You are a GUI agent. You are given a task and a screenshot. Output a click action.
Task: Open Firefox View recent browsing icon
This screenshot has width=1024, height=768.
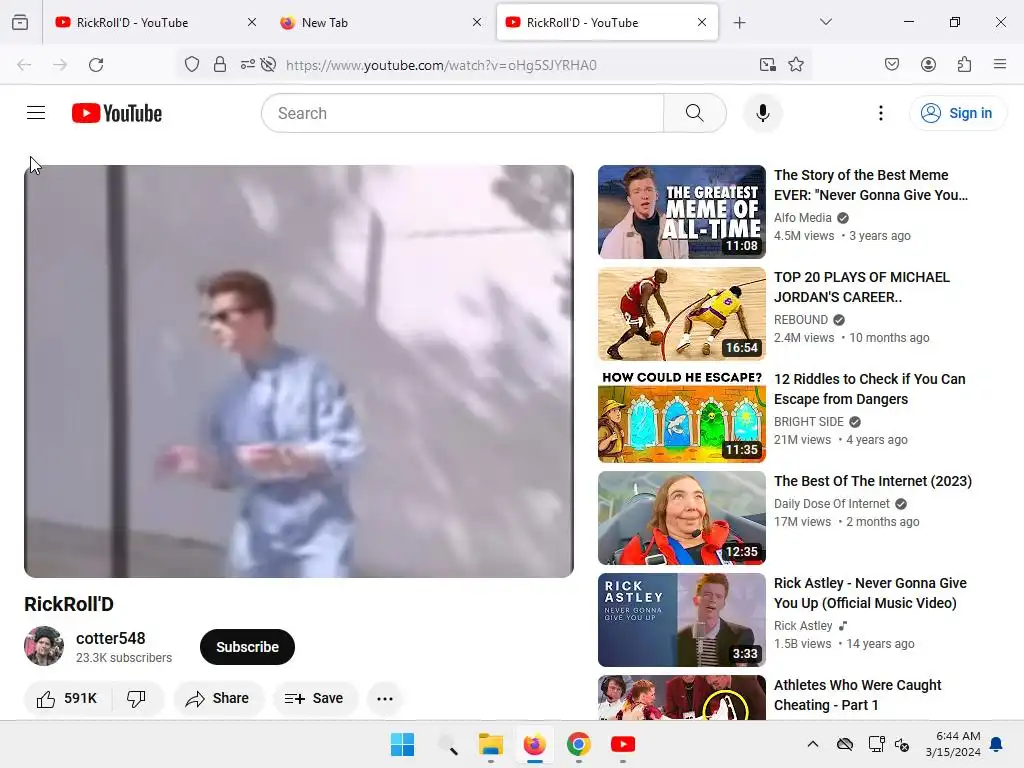(x=20, y=23)
